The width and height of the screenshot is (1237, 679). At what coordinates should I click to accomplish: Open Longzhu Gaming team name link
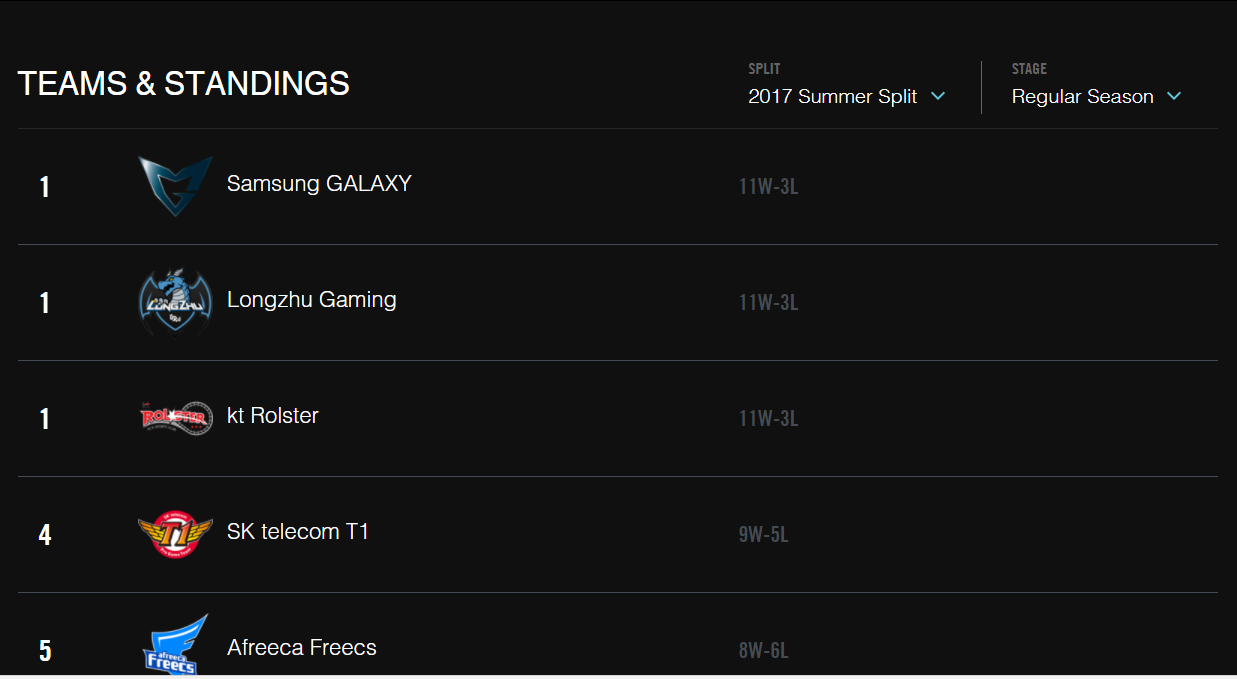point(312,300)
